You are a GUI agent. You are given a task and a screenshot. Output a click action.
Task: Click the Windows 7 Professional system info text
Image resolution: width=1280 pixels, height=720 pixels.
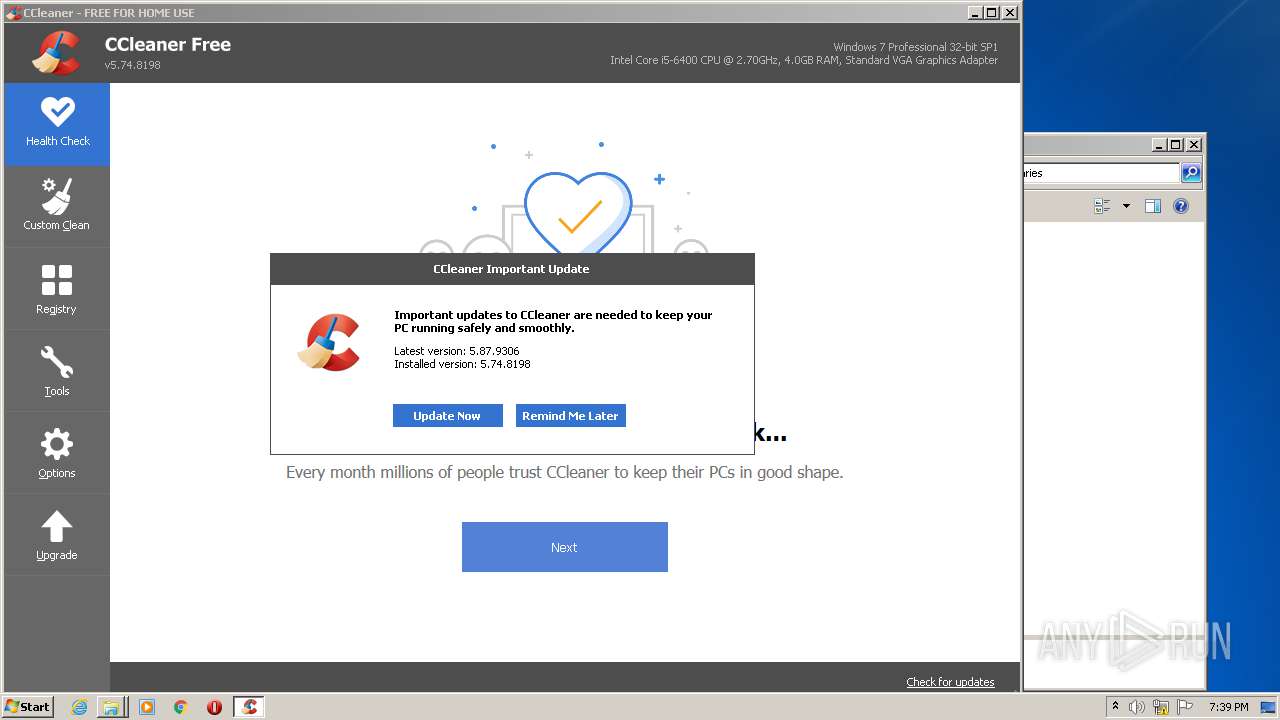coord(915,47)
